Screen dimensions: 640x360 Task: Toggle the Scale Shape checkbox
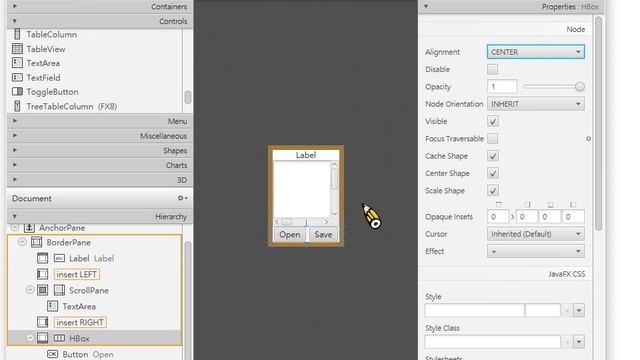point(493,191)
